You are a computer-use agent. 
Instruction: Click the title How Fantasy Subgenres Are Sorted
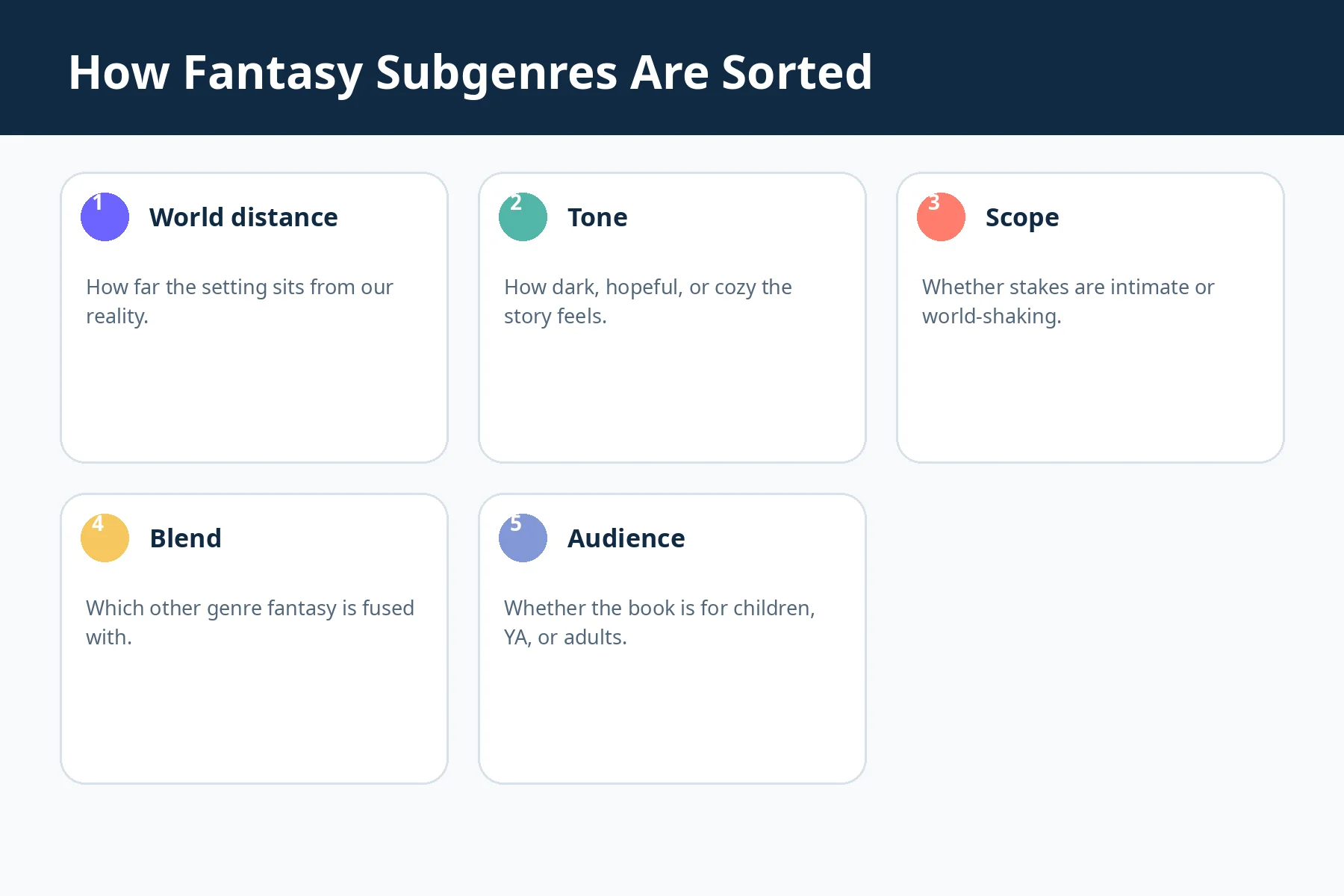[x=470, y=72]
